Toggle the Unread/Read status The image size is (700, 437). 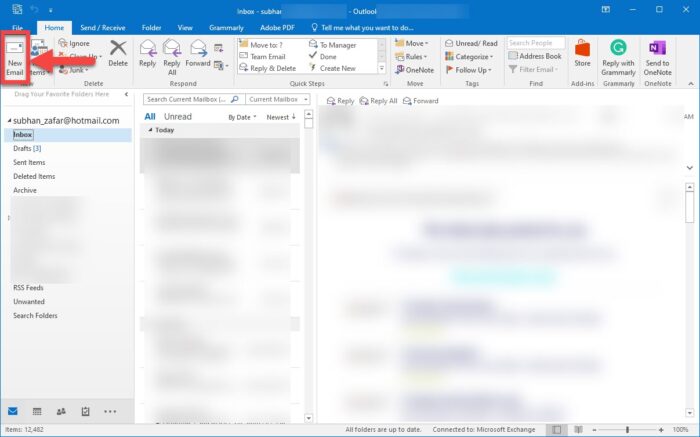point(471,43)
